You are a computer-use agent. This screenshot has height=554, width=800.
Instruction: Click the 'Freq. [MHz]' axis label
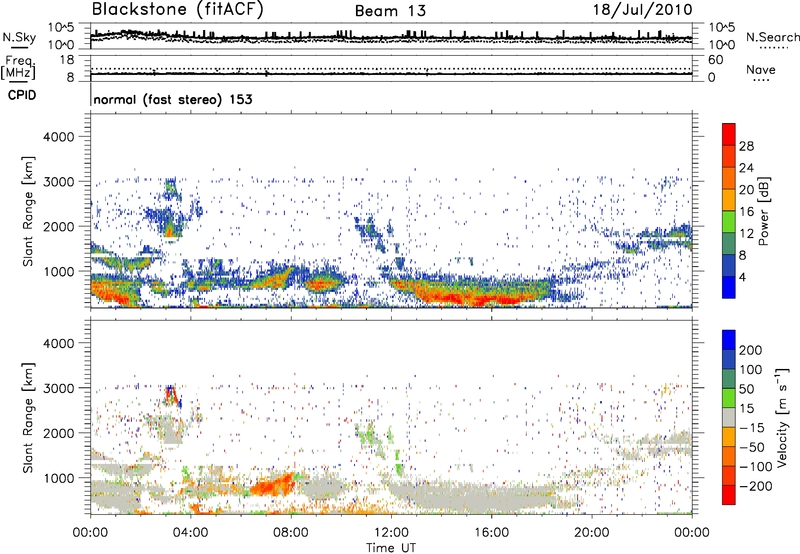point(18,68)
